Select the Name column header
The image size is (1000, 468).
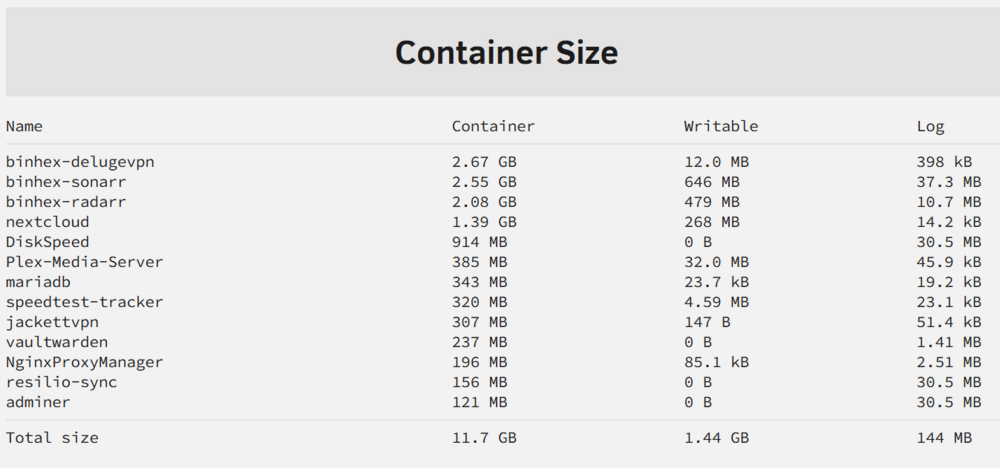click(x=24, y=126)
